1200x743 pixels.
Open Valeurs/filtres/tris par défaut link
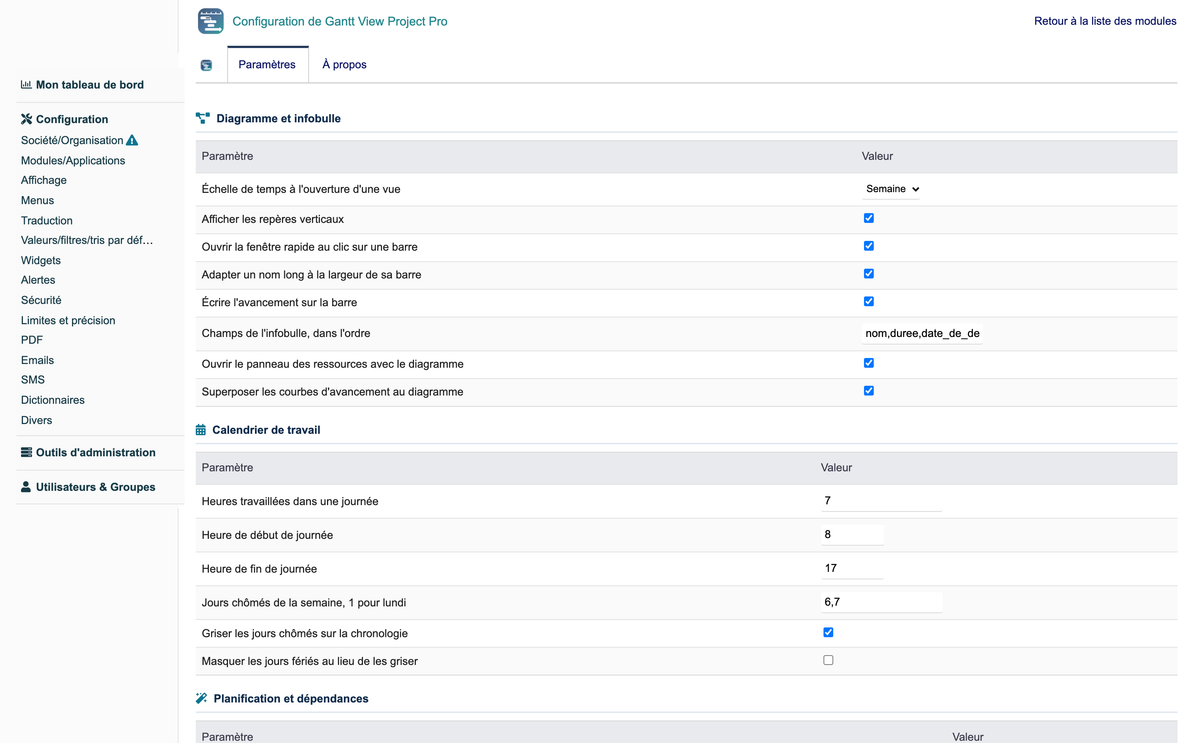pos(87,240)
